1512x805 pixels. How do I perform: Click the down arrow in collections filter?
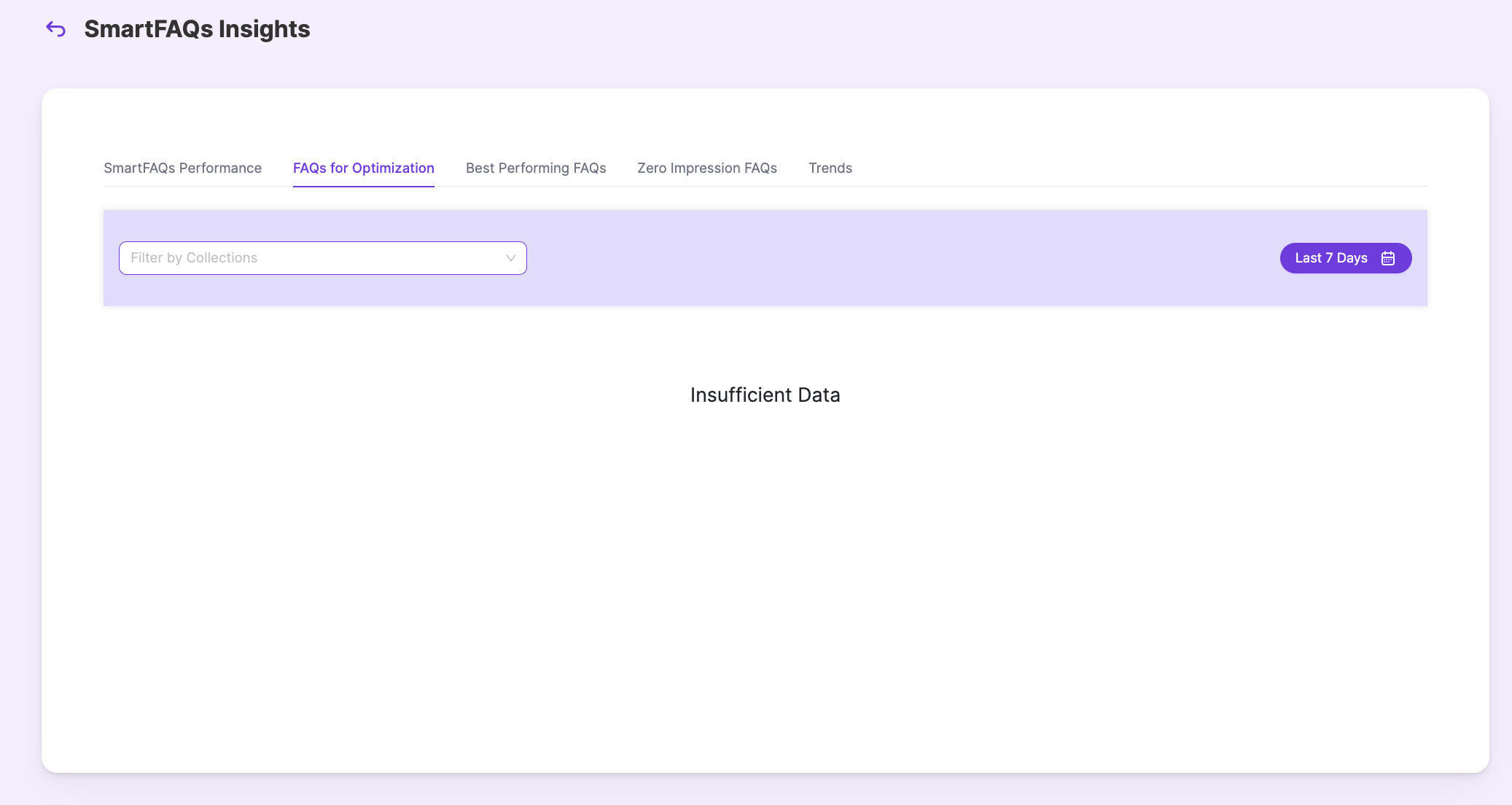tap(510, 258)
